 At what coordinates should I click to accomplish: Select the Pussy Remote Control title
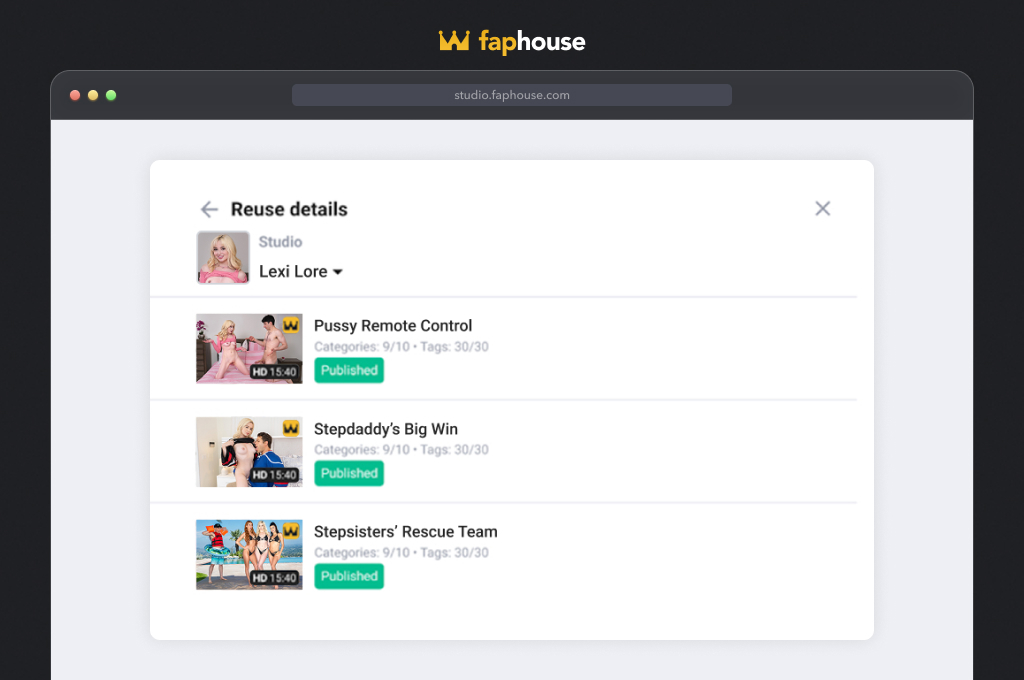393,325
